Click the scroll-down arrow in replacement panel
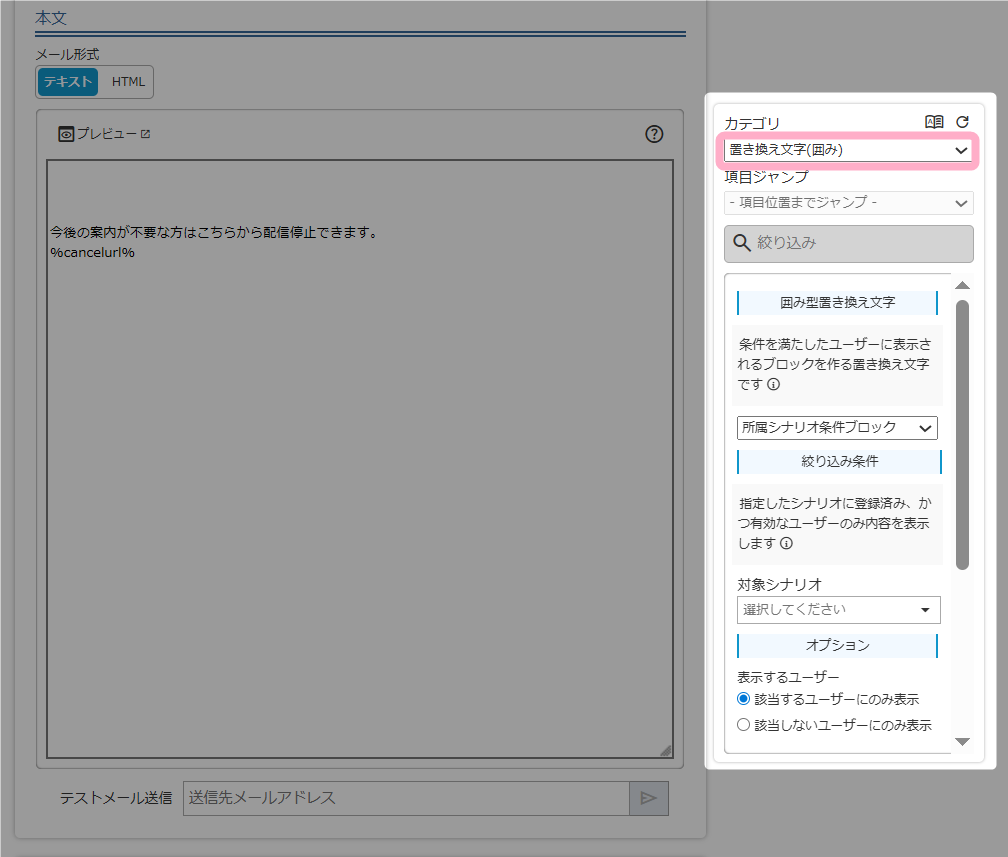Screen dimensions: 1008x857 pyautogui.click(x=962, y=741)
